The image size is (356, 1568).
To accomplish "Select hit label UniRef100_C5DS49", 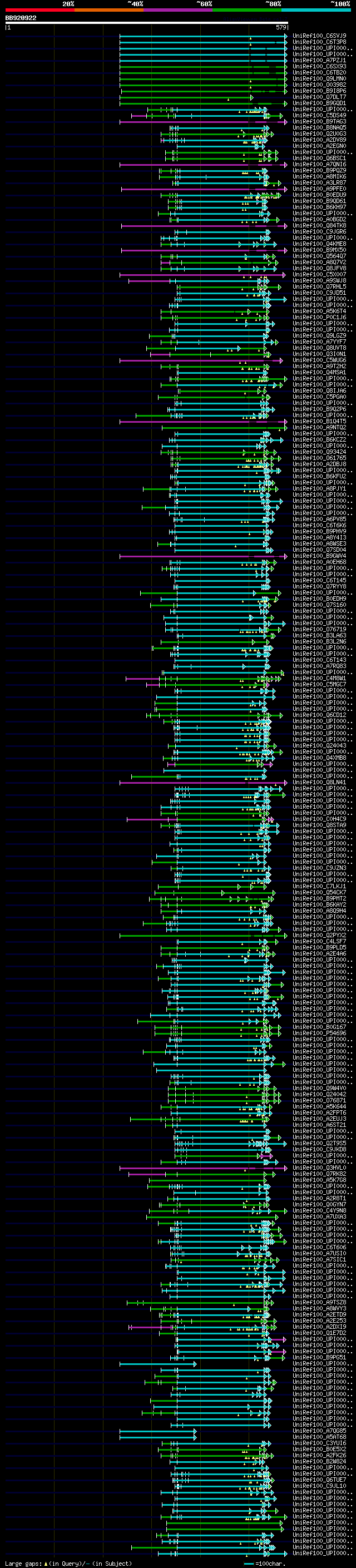I will (x=319, y=115).
